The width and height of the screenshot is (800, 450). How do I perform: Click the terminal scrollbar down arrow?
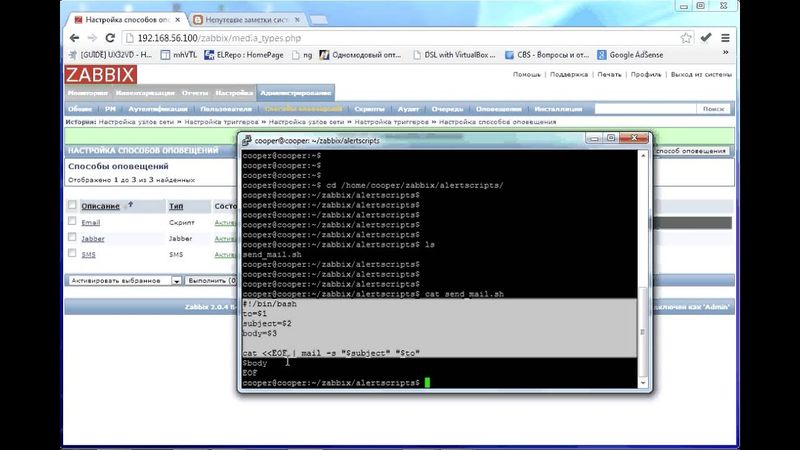pos(643,383)
